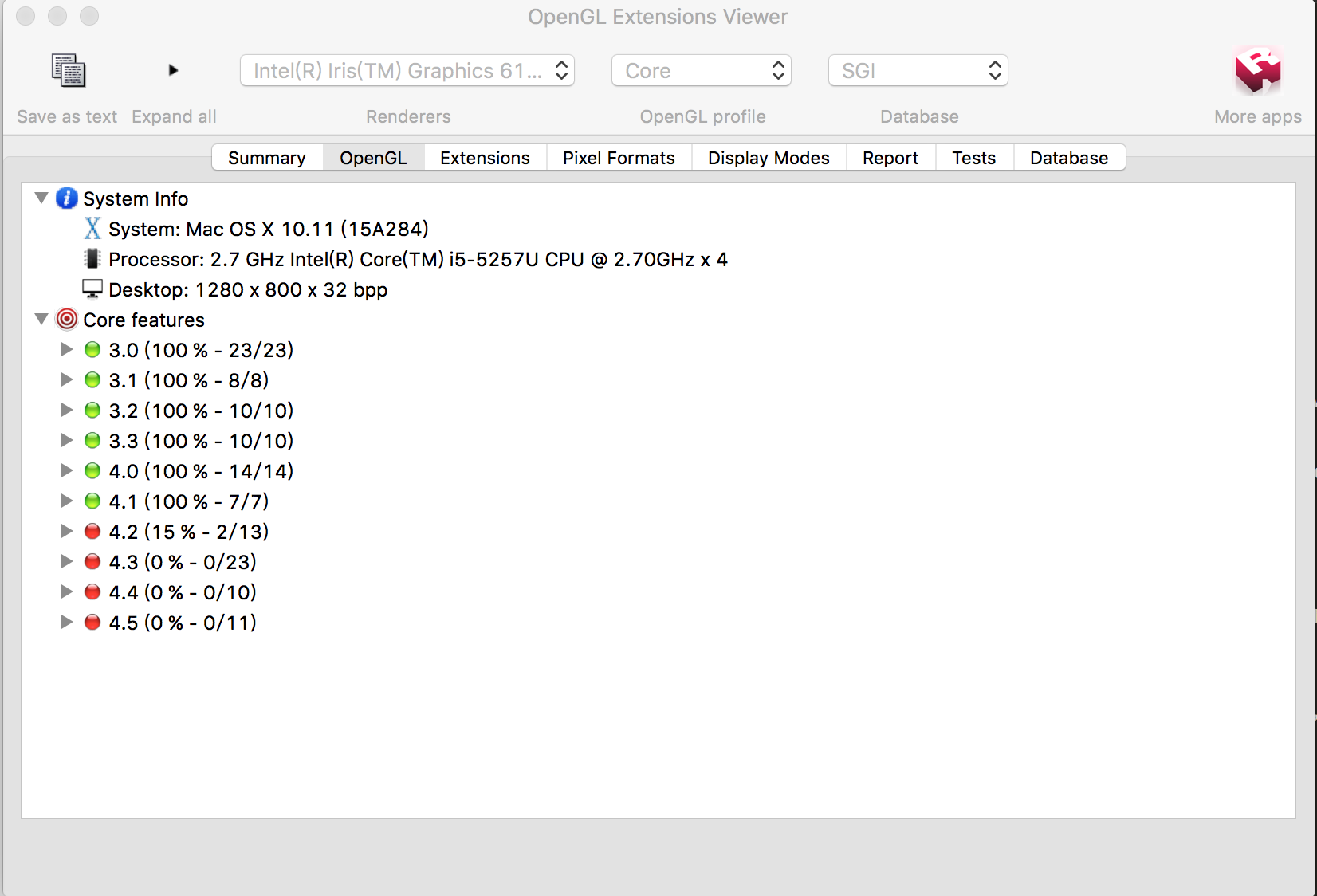Screen dimensions: 1317x896
Task: Click the Save as text document icon
Action: [69, 70]
